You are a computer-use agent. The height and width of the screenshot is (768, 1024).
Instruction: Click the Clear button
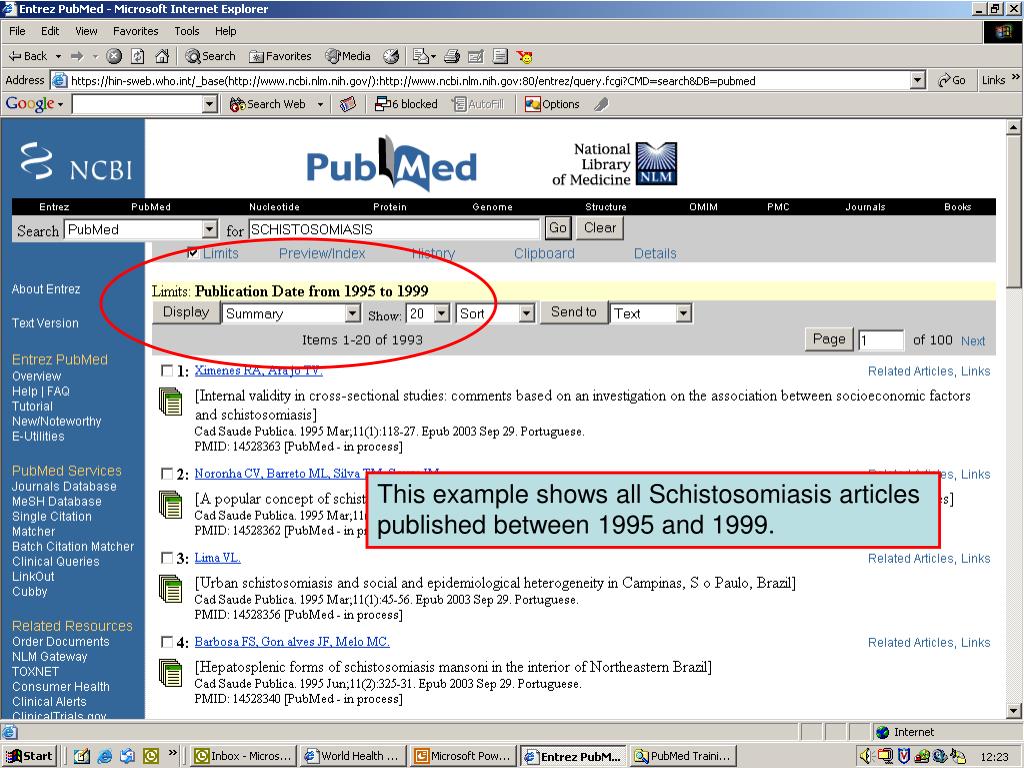[x=600, y=228]
